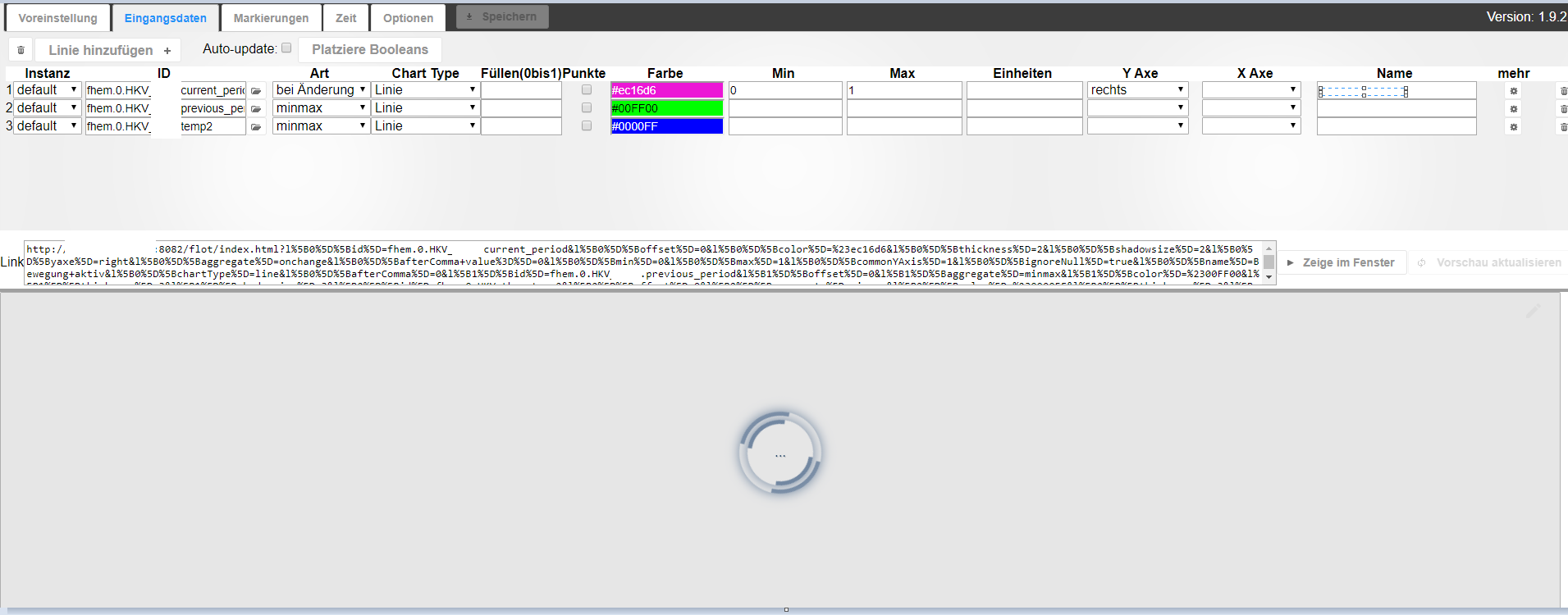Switch to the Voreinstellung tab
The height and width of the screenshot is (615, 1568).
coord(57,18)
